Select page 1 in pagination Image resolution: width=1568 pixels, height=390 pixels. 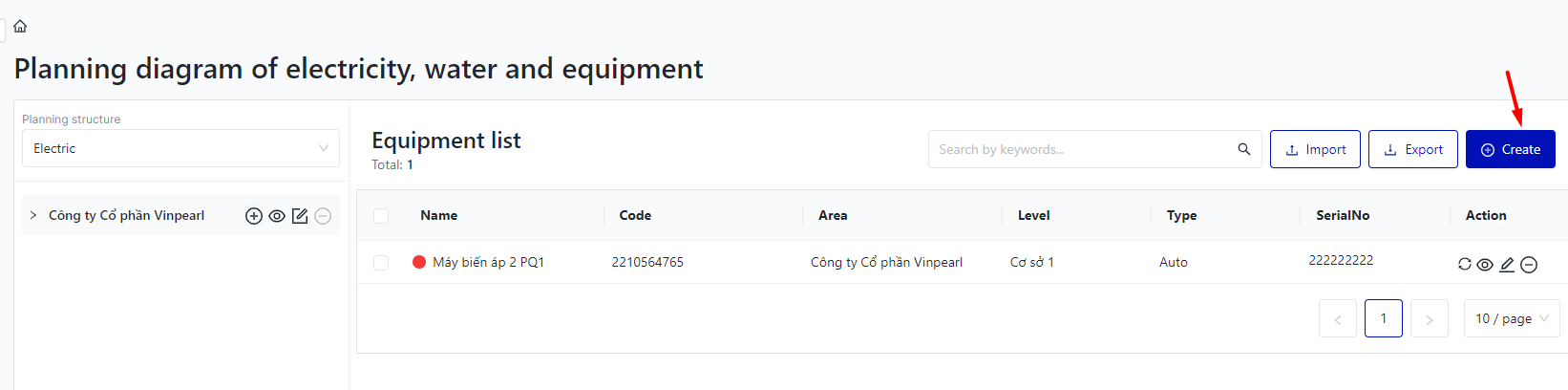tap(1383, 318)
